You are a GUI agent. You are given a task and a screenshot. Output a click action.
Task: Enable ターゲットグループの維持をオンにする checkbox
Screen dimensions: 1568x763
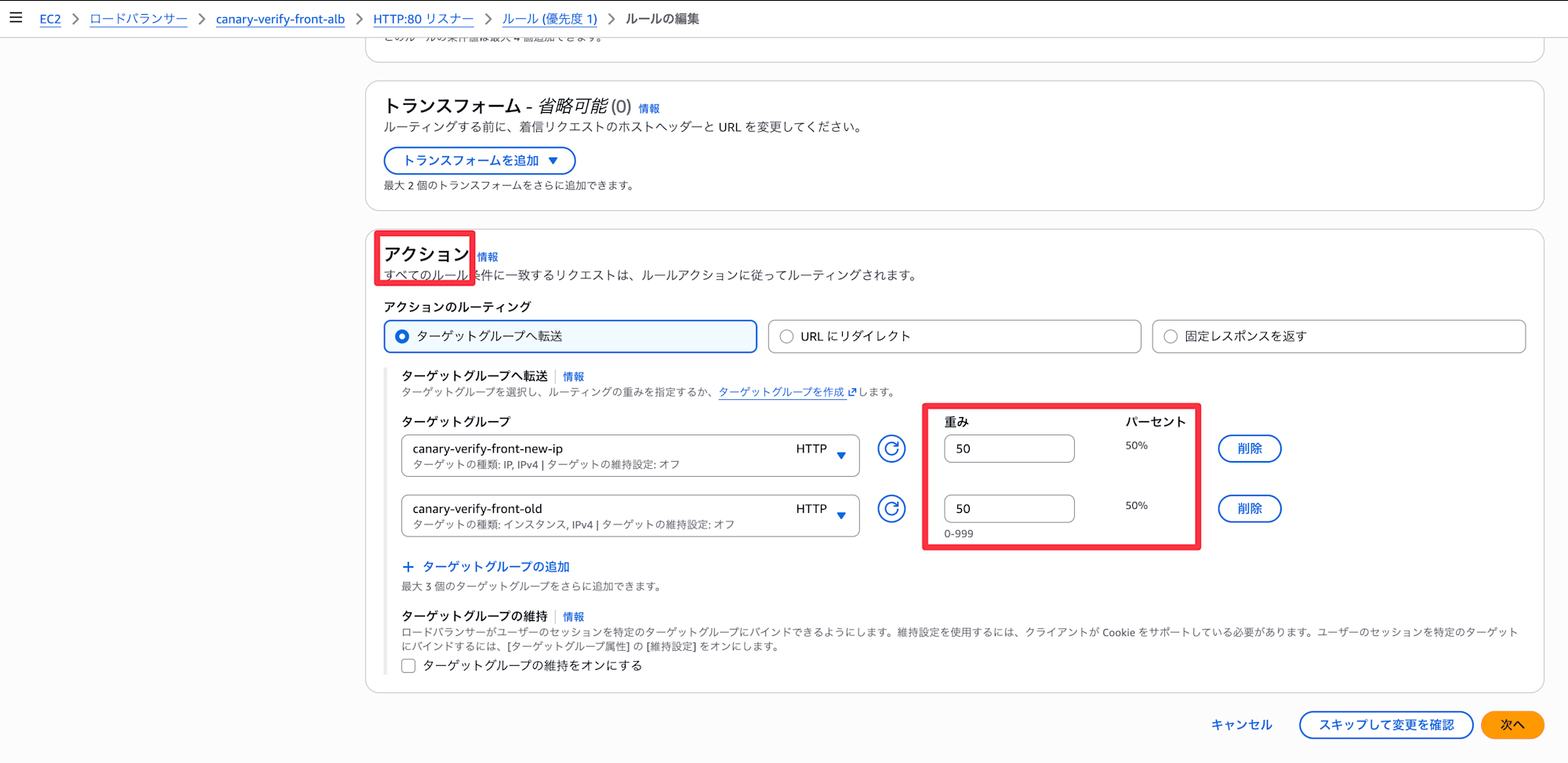408,666
